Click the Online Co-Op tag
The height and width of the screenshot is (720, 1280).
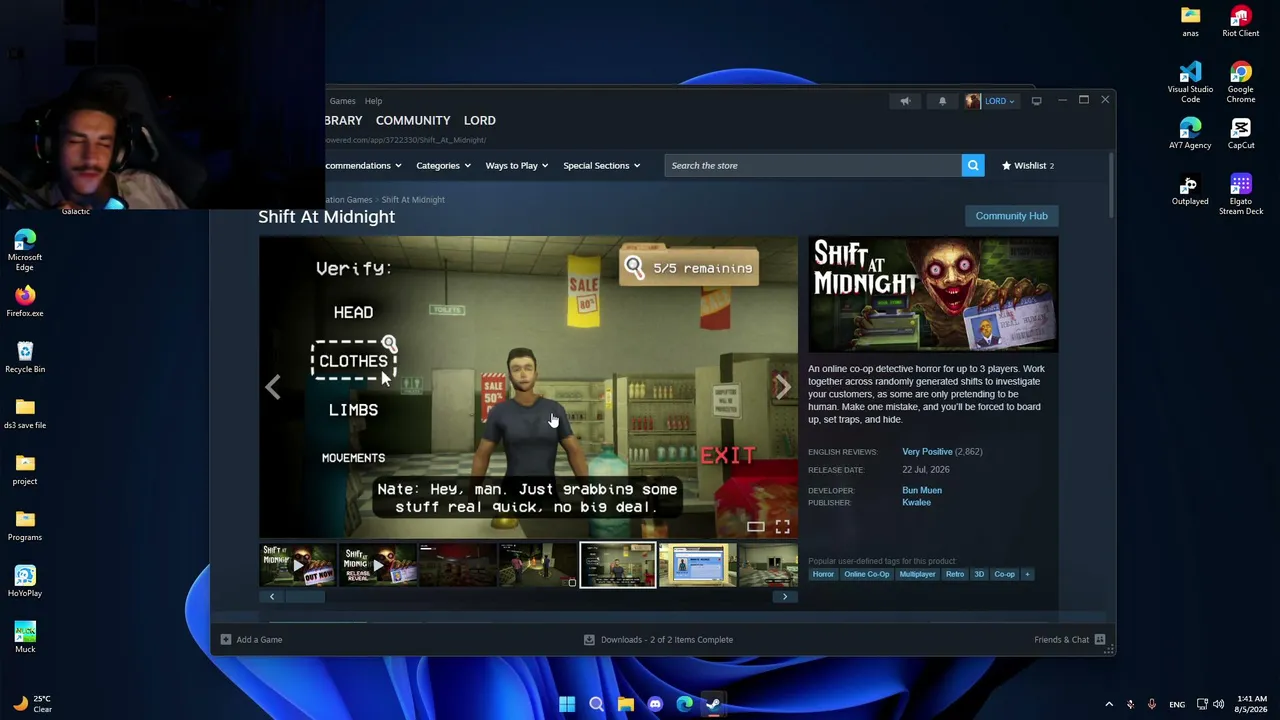pos(866,574)
